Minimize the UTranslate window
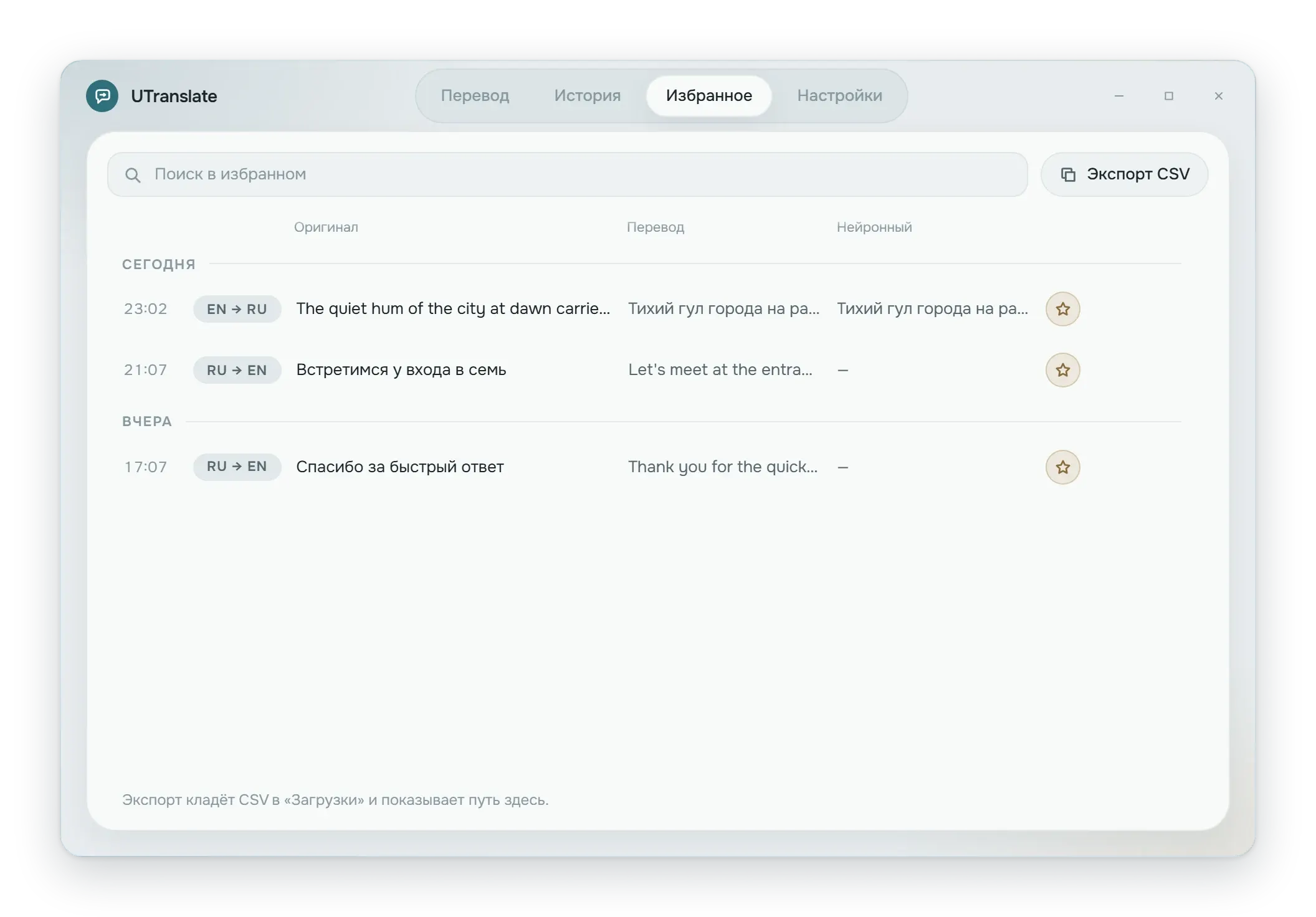This screenshot has width=1316, height=917. click(x=1119, y=96)
